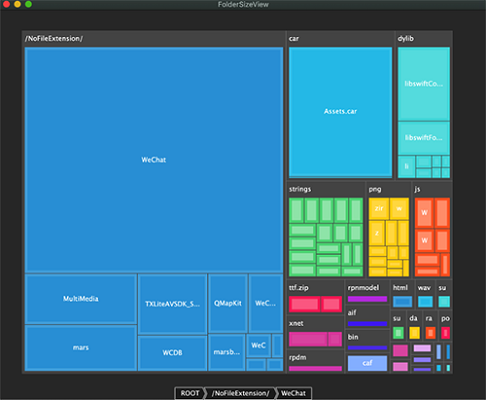The width and height of the screenshot is (486, 400).
Task: Open the QMapKit block
Action: (228, 303)
